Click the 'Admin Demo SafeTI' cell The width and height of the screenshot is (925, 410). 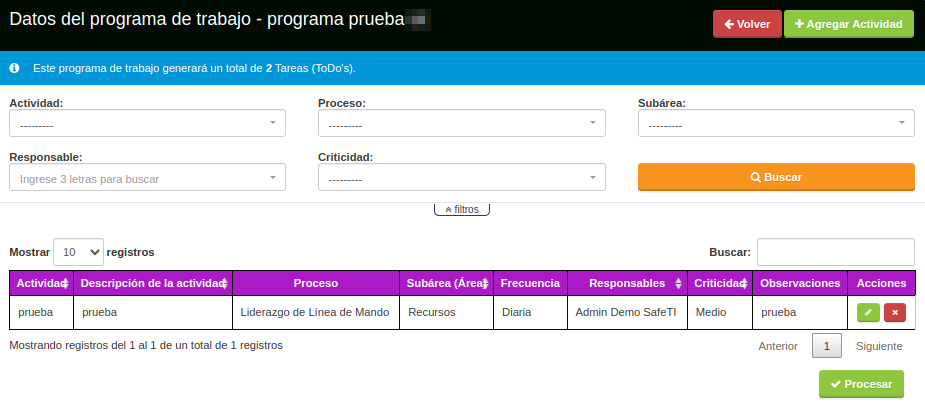(626, 312)
